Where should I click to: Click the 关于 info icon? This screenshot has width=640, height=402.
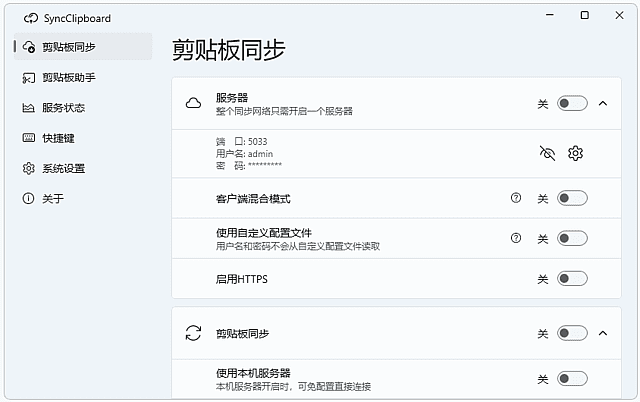[28, 198]
